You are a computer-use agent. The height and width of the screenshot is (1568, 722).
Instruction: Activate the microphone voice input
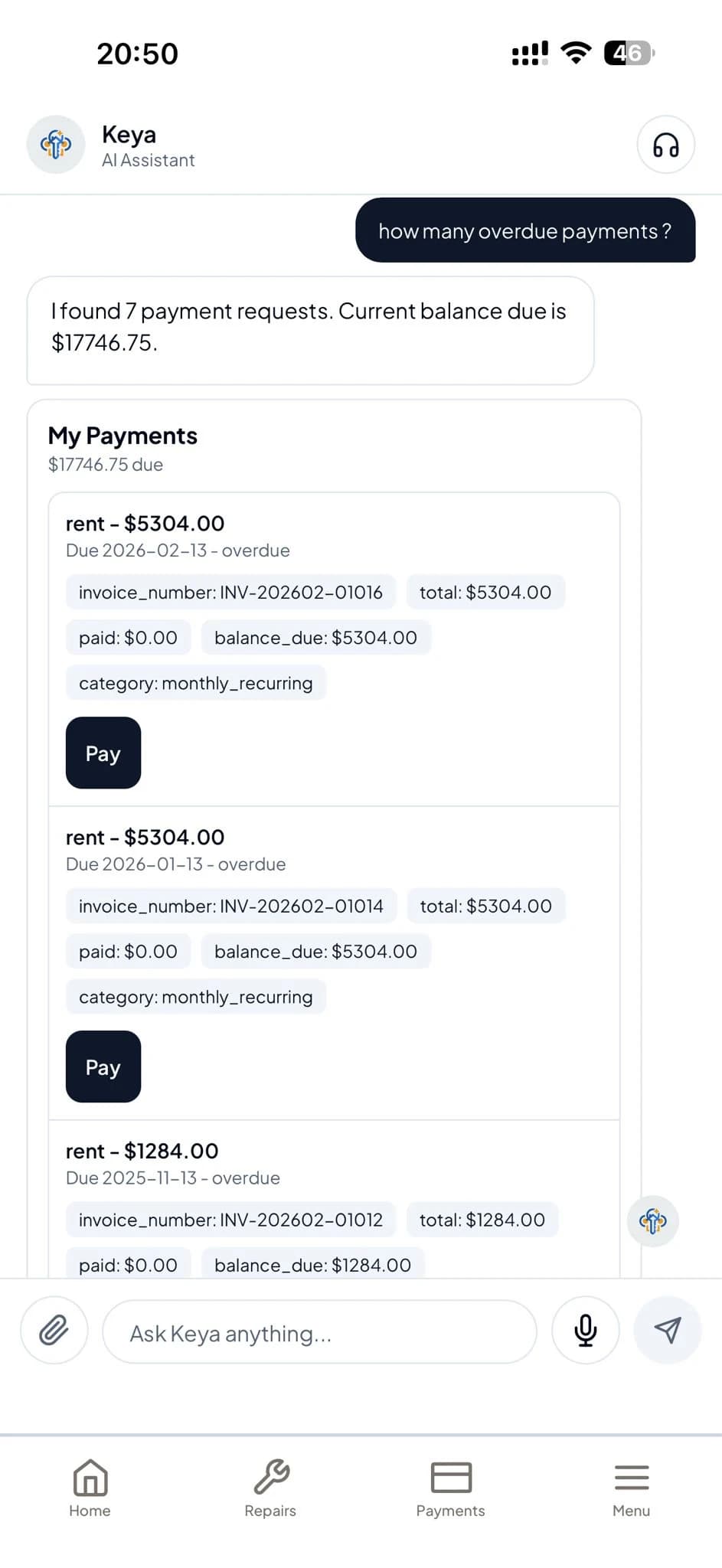point(586,1330)
